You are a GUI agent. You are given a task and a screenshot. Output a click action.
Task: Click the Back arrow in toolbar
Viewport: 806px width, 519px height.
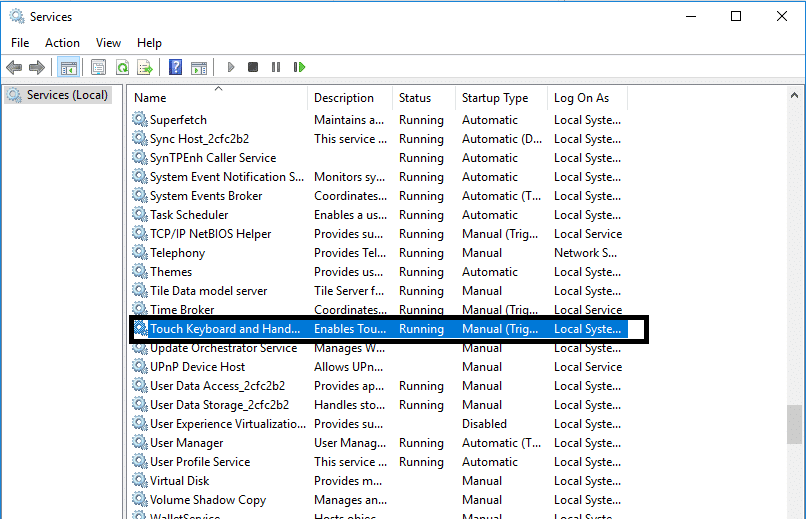click(x=14, y=67)
